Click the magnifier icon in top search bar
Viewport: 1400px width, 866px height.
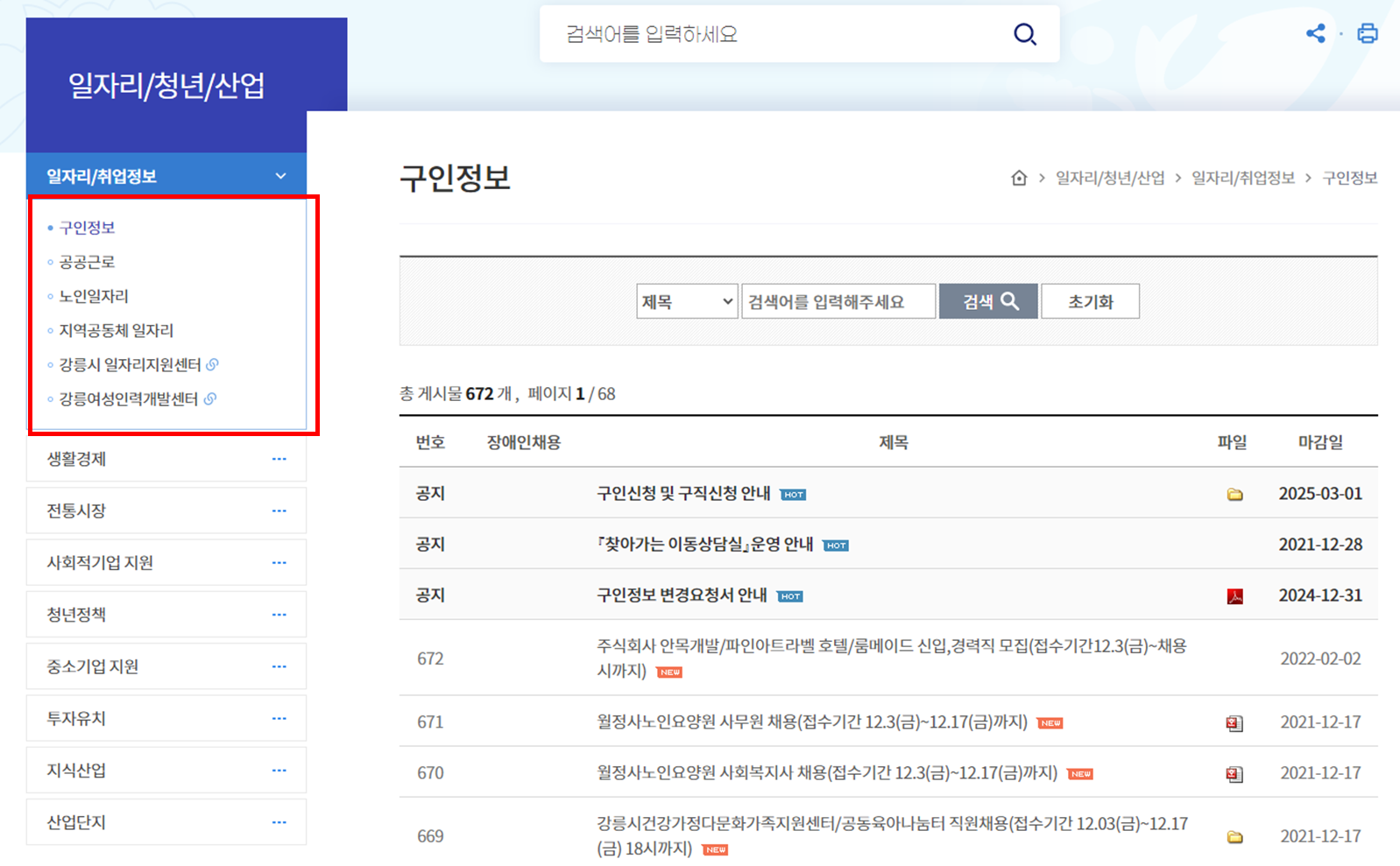coord(1024,34)
